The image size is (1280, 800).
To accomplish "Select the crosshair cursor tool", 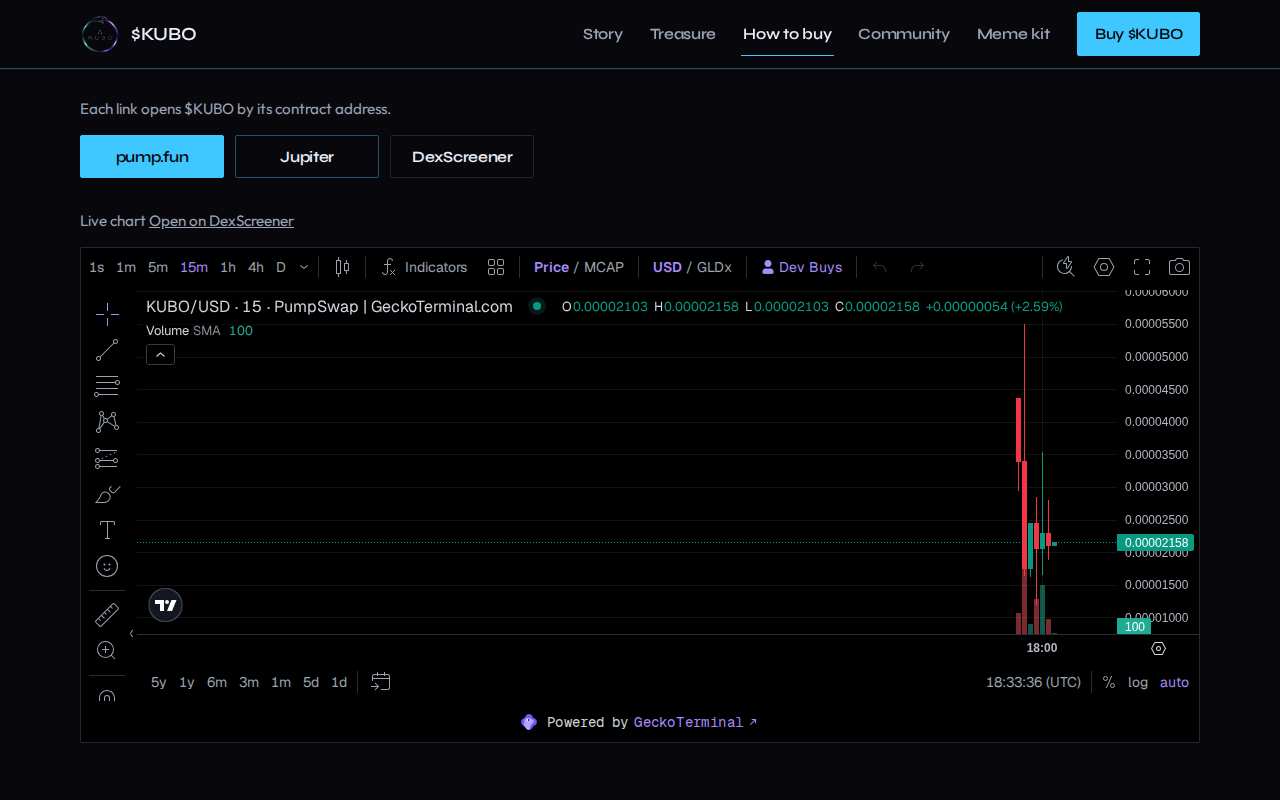I will 107,314.
